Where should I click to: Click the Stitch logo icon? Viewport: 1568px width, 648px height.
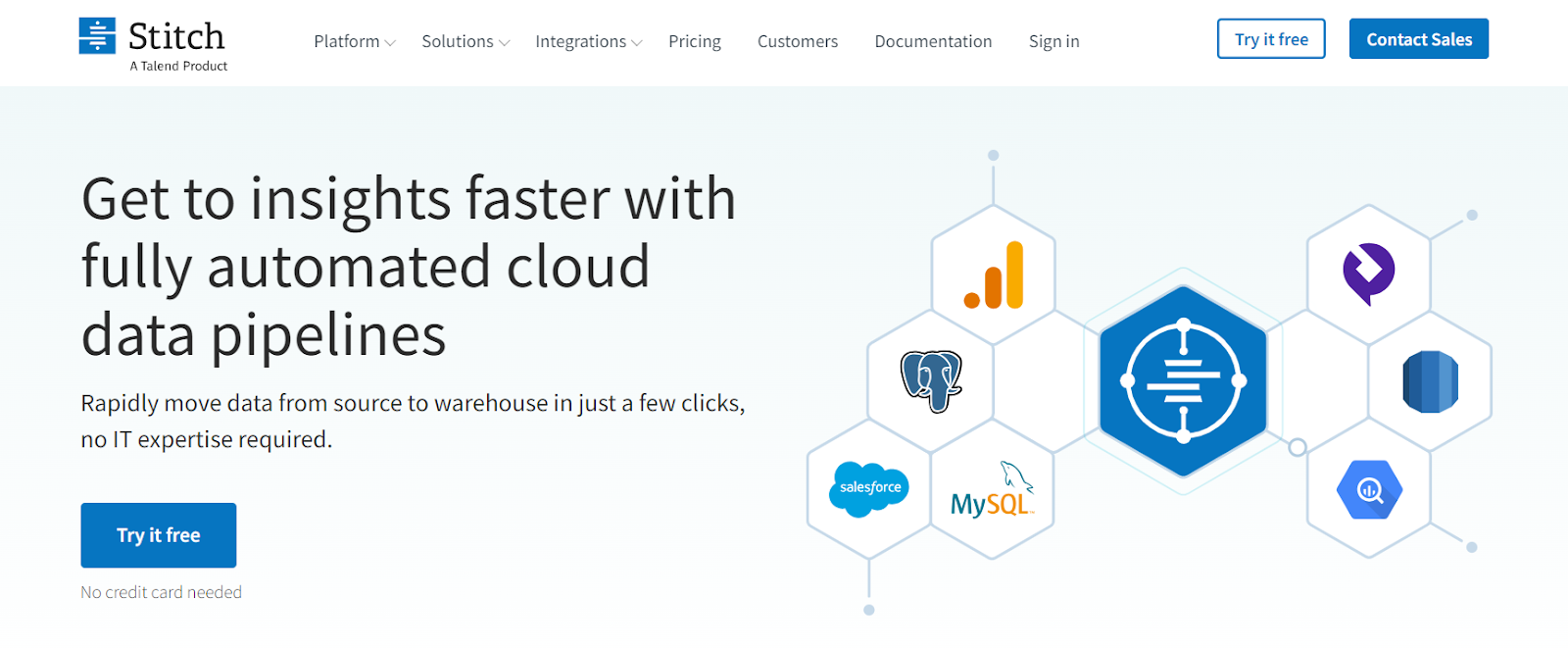coord(97,35)
